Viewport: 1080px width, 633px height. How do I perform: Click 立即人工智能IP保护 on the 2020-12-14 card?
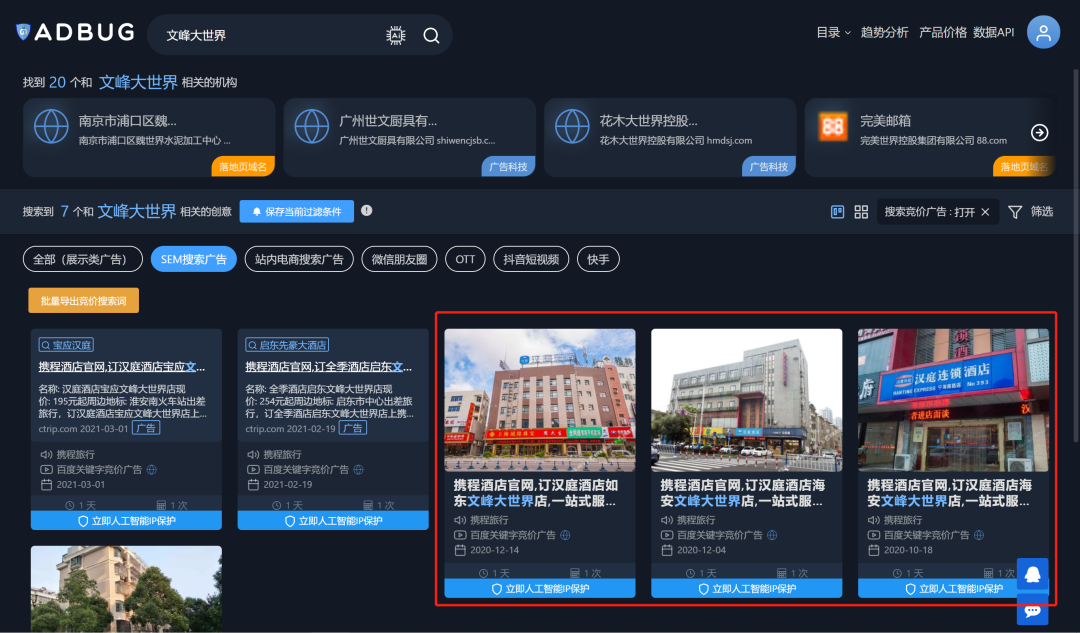pos(540,588)
